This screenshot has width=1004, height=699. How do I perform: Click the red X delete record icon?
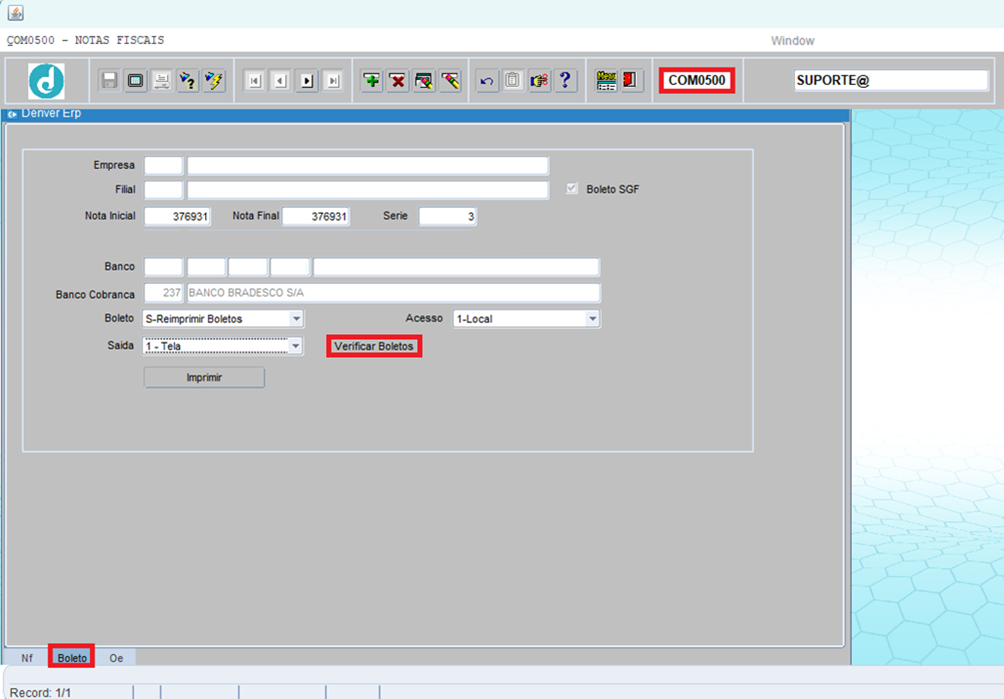coord(398,80)
